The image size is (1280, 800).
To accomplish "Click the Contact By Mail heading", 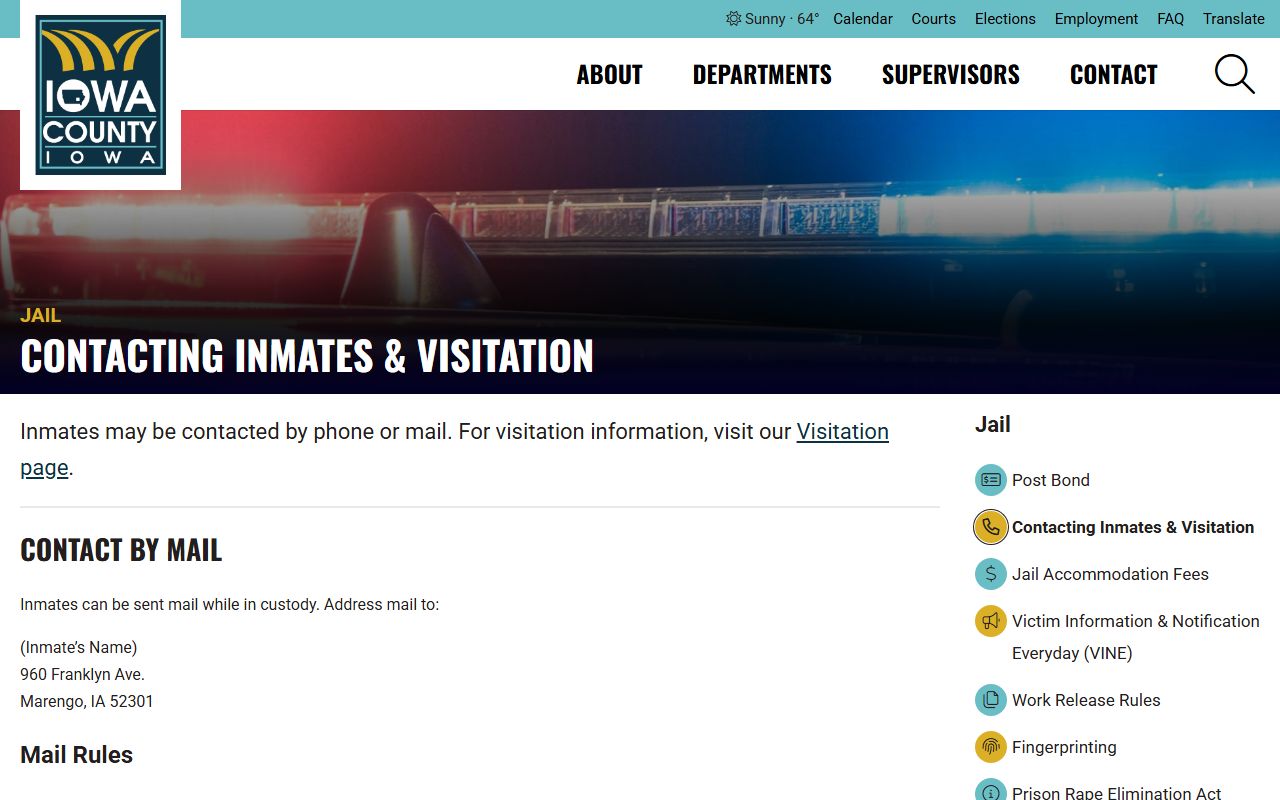I will pos(121,550).
